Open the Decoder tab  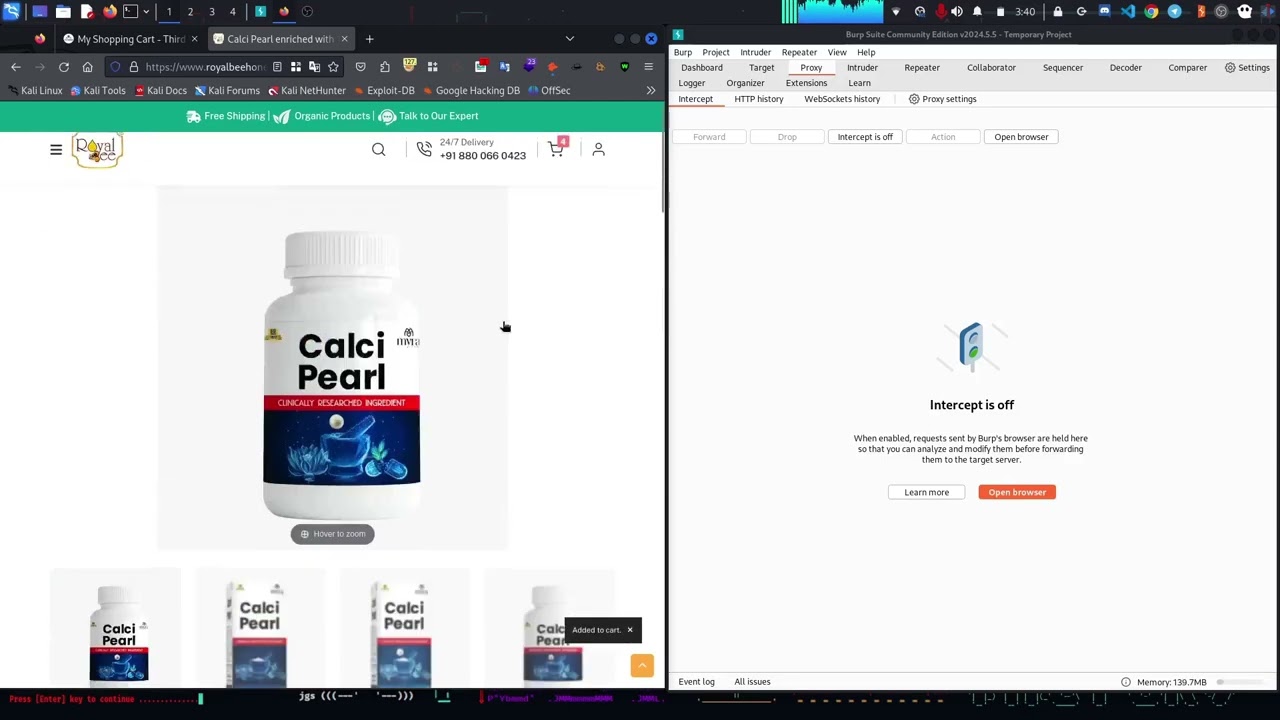1126,68
